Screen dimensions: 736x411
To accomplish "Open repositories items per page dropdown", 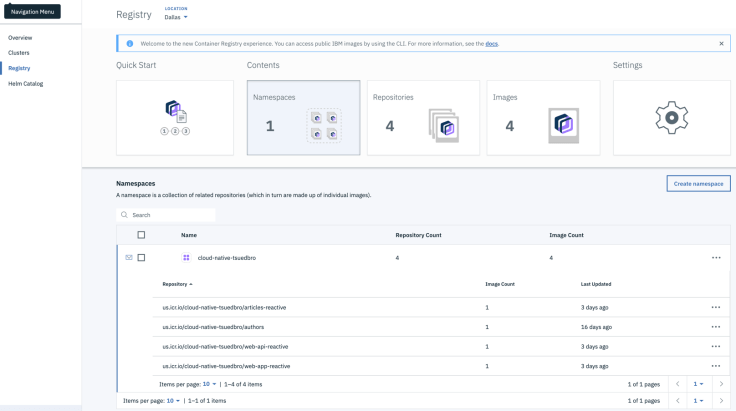I will pos(211,384).
